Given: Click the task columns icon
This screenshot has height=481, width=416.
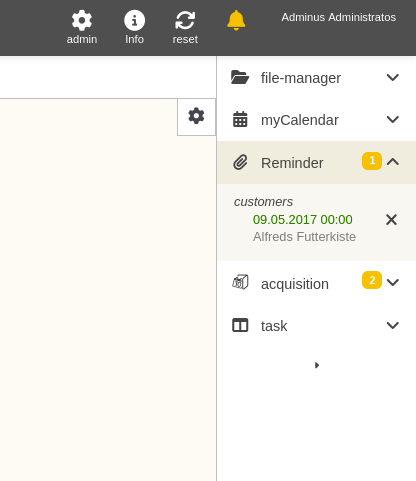Looking at the screenshot, I should (240, 325).
